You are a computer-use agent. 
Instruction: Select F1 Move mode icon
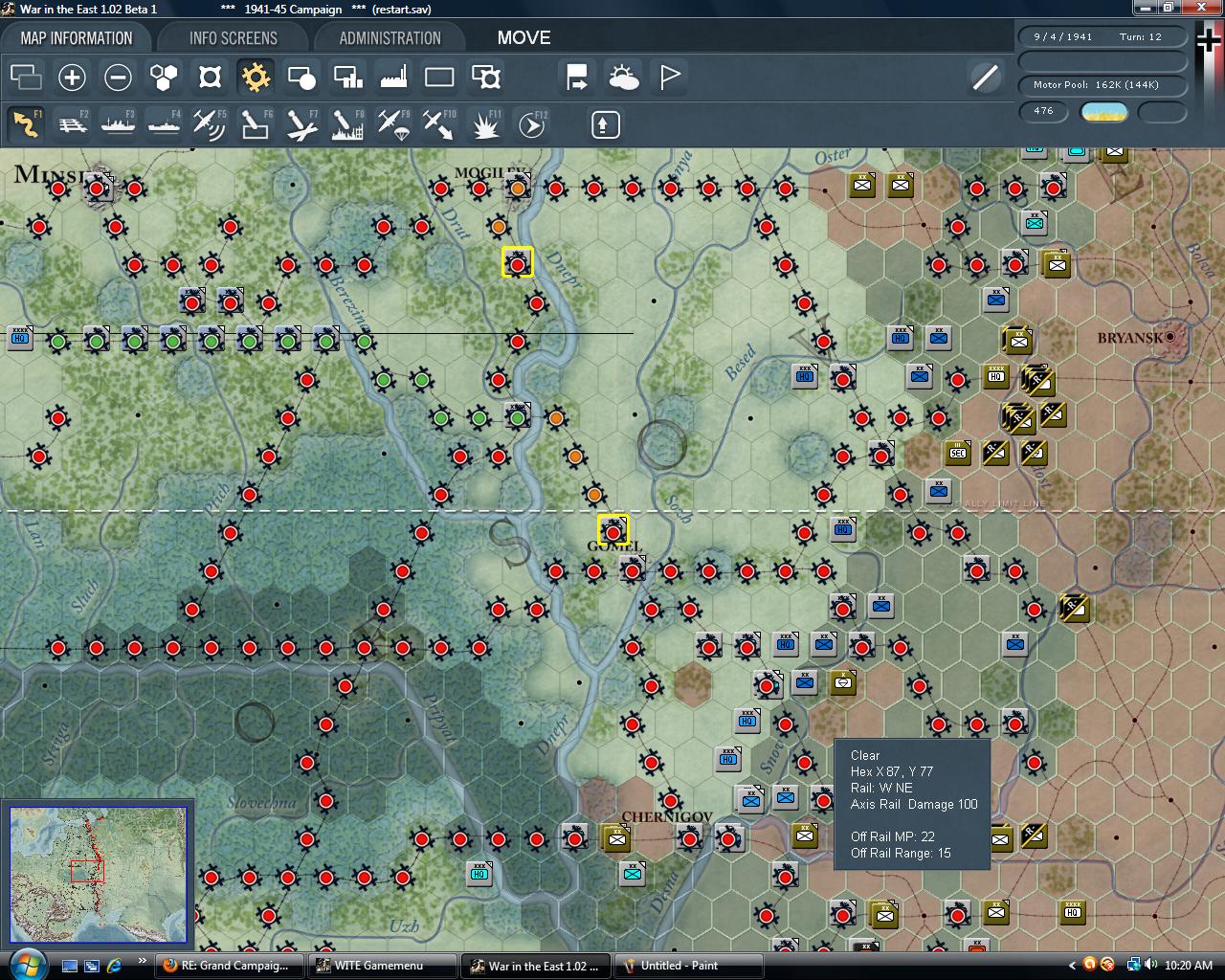pos(26,124)
